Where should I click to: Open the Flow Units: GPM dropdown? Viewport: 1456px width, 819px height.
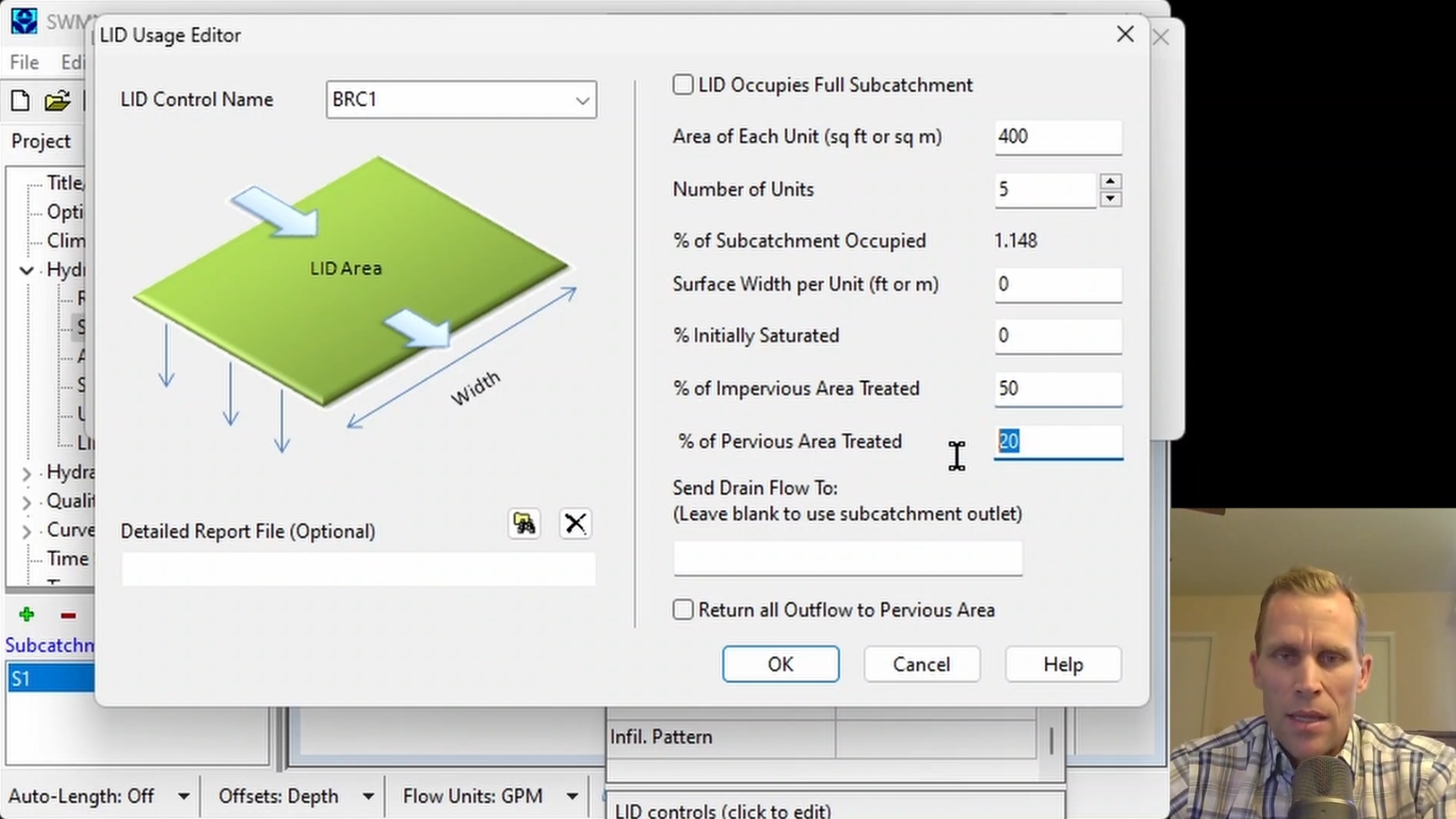[x=572, y=796]
